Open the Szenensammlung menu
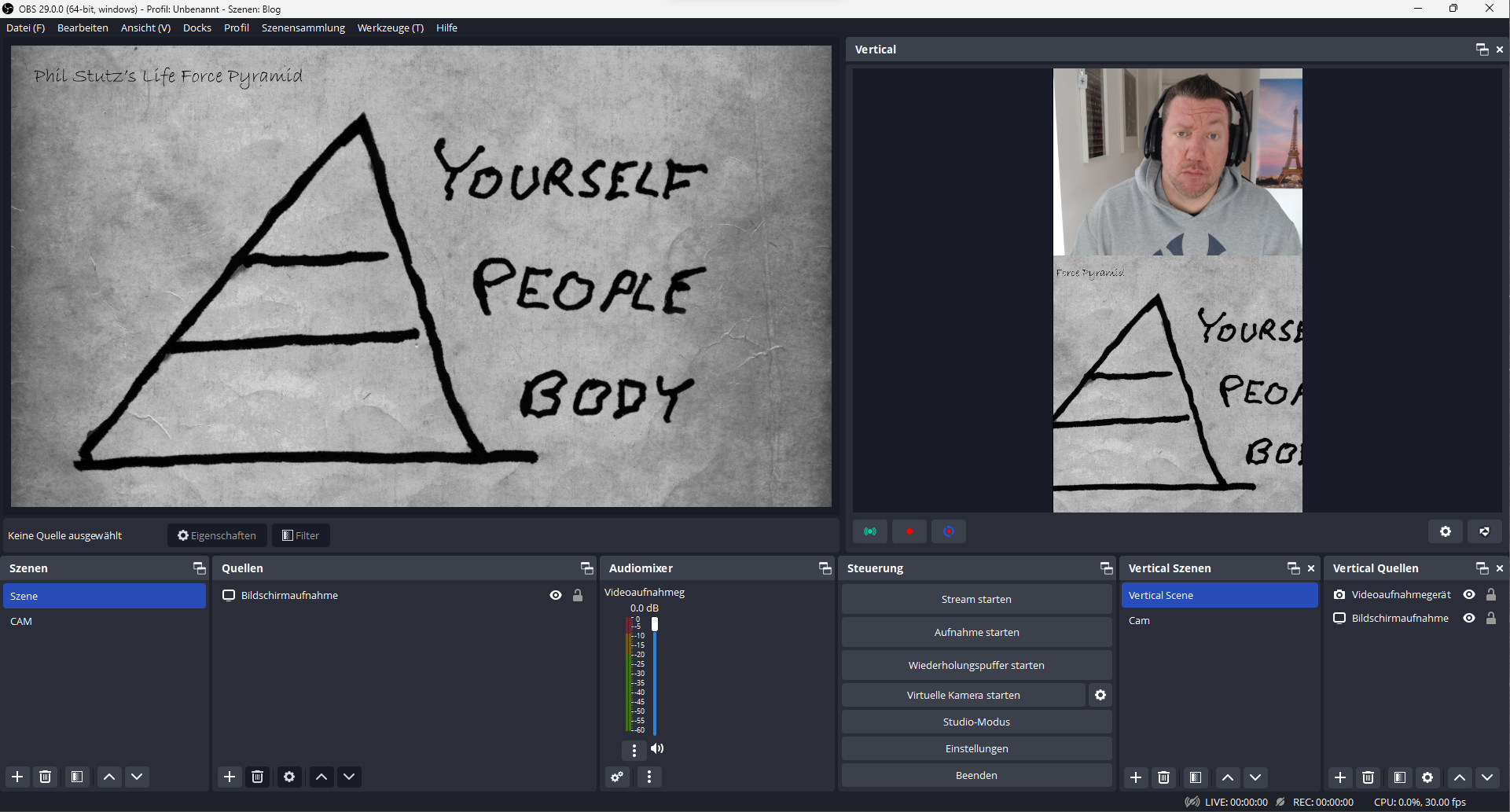1510x812 pixels. click(x=303, y=28)
